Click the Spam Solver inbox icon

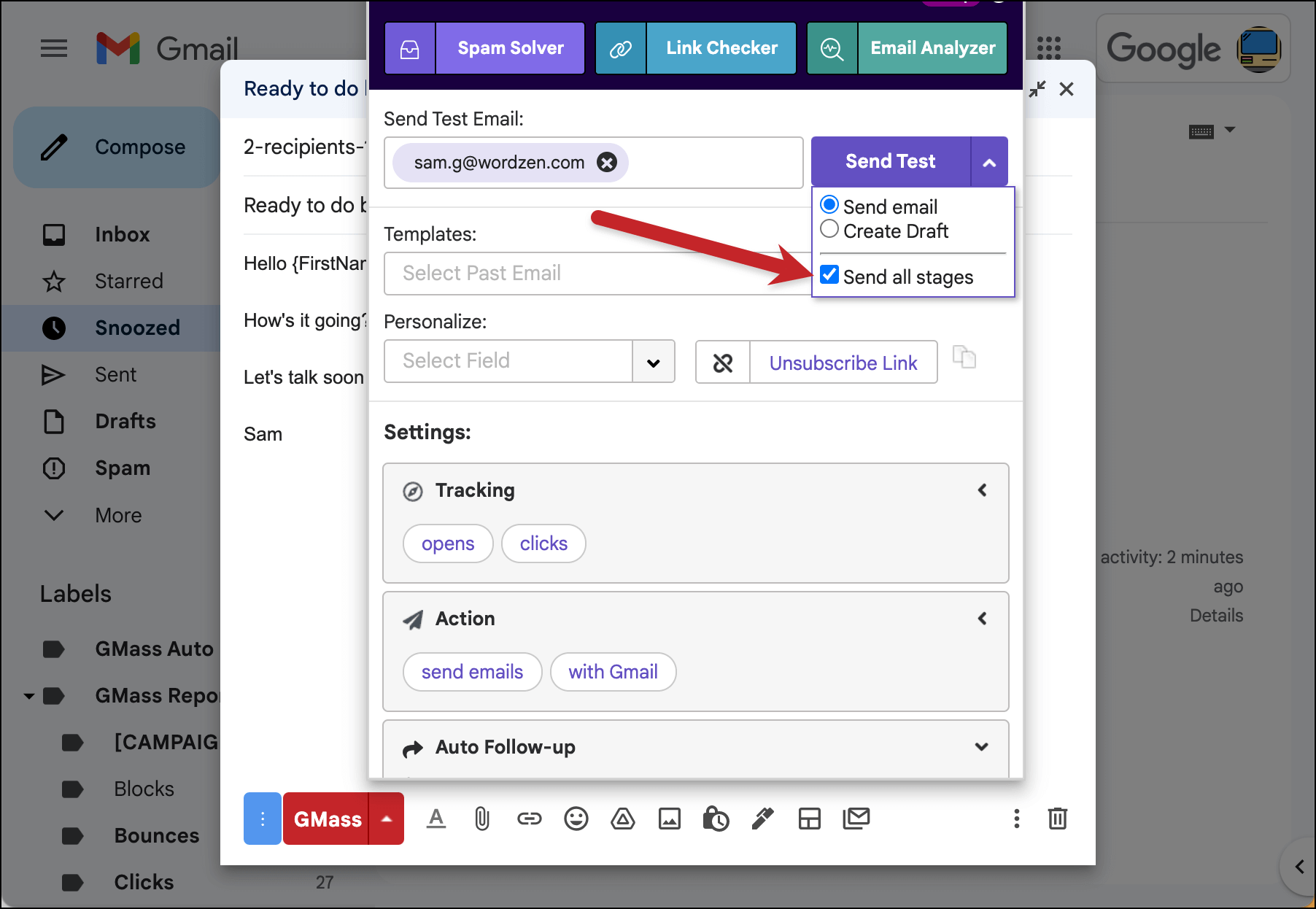tap(410, 48)
